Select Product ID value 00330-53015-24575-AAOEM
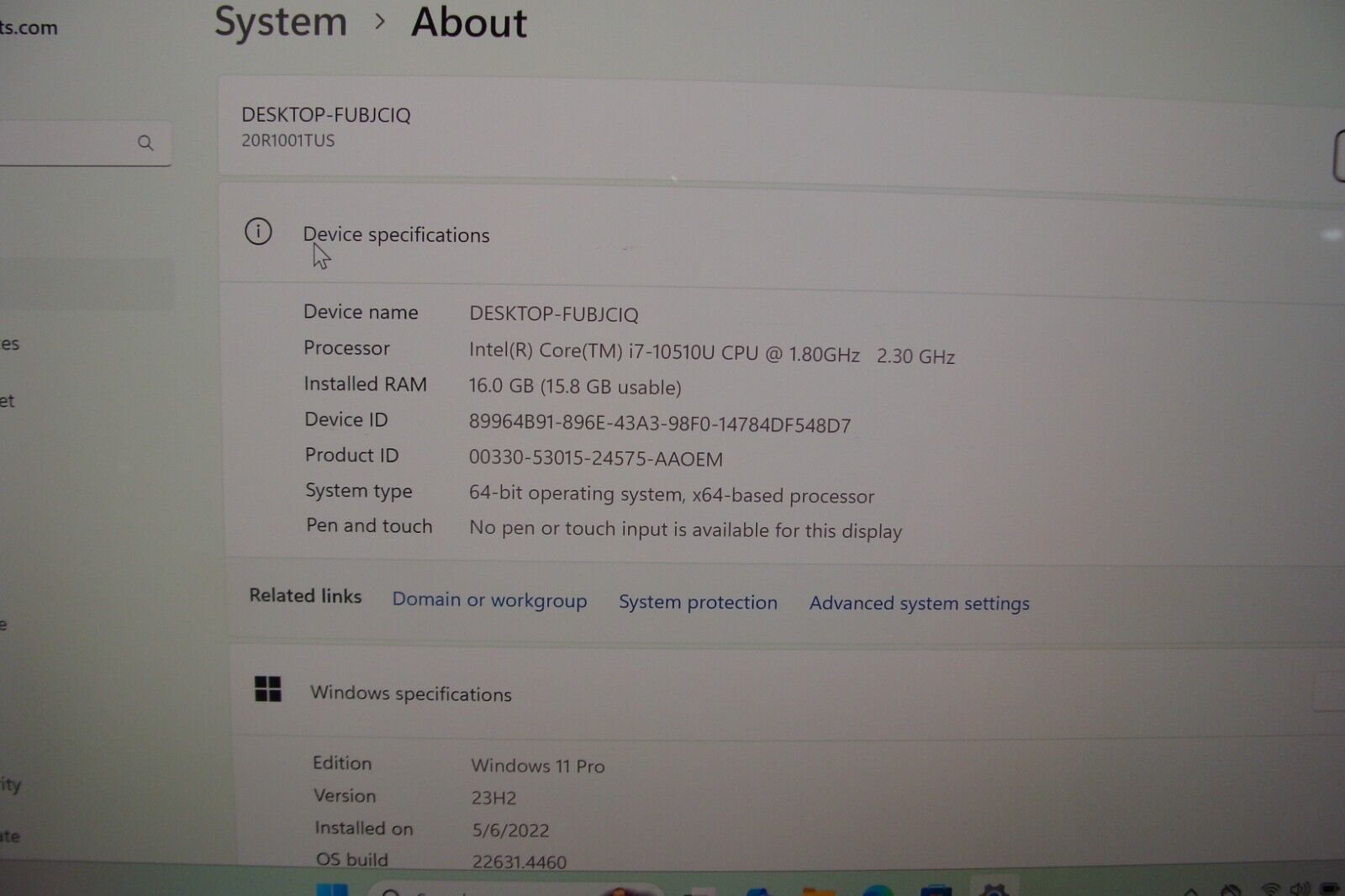Screen dimensions: 1345x896 point(596,459)
